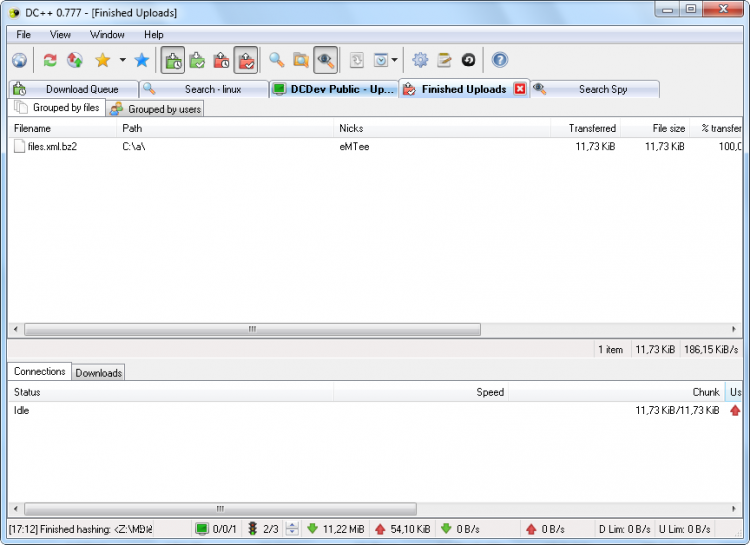Toggle the Download Queue toolbar button
The width and height of the screenshot is (750, 545).
point(173,60)
